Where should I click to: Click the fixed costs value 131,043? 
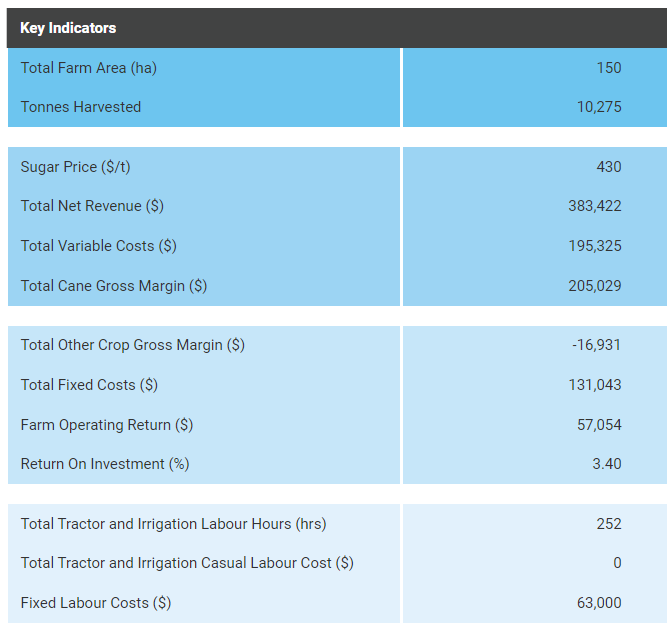point(594,385)
